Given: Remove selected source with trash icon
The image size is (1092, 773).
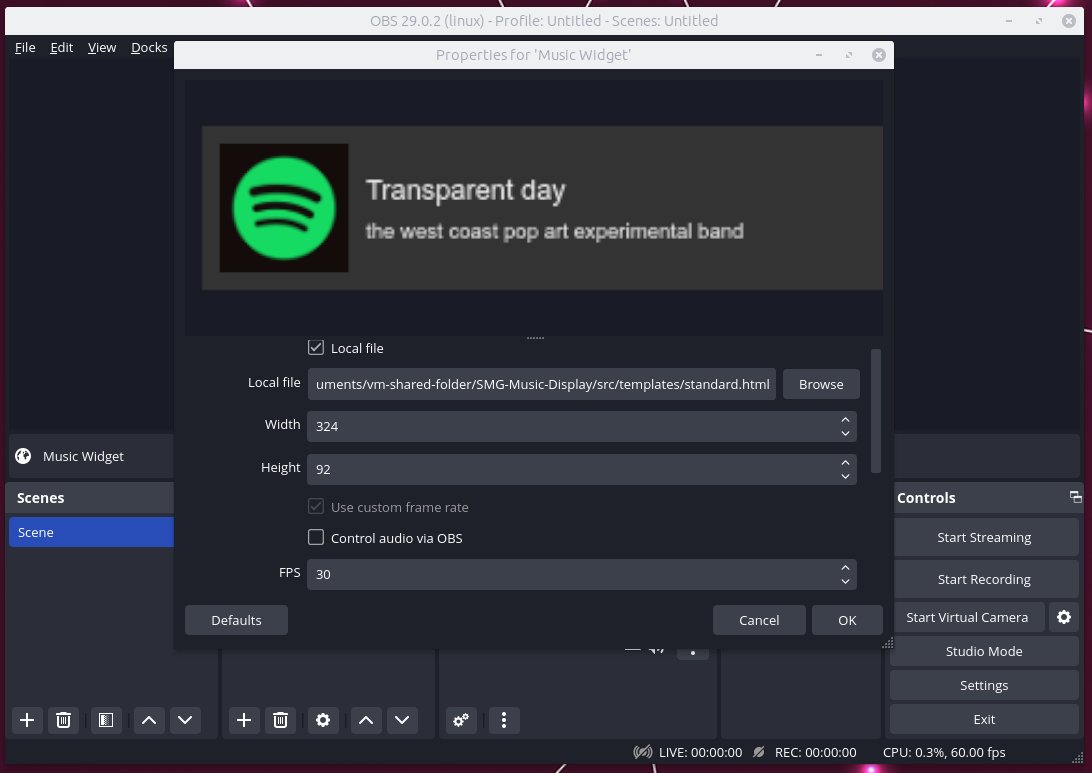Looking at the screenshot, I should (x=280, y=720).
